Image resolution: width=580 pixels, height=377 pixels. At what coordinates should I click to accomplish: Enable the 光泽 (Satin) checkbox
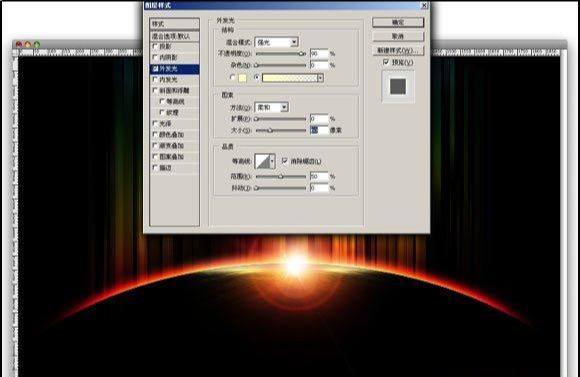[155, 123]
